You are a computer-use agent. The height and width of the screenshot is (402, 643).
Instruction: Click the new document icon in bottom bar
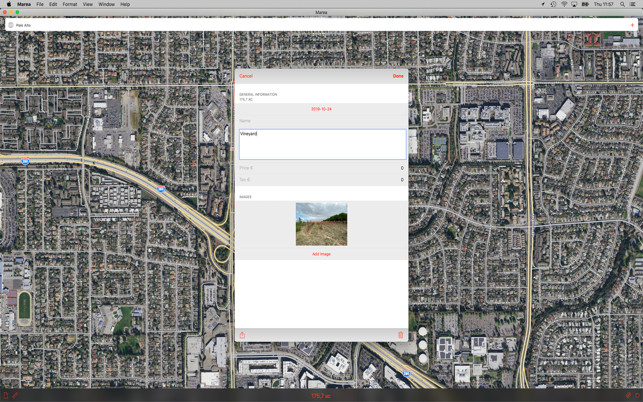coord(6,396)
